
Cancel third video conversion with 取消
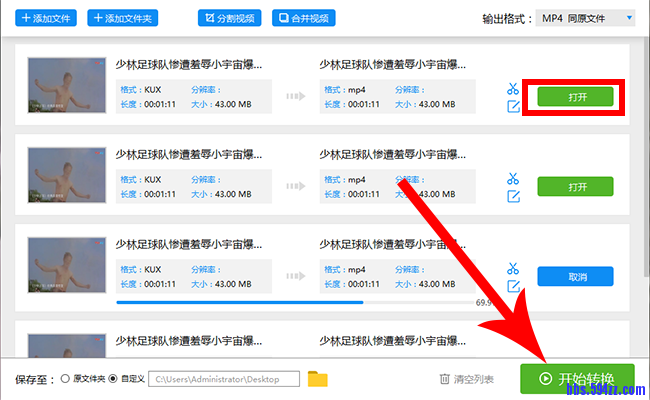(575, 276)
